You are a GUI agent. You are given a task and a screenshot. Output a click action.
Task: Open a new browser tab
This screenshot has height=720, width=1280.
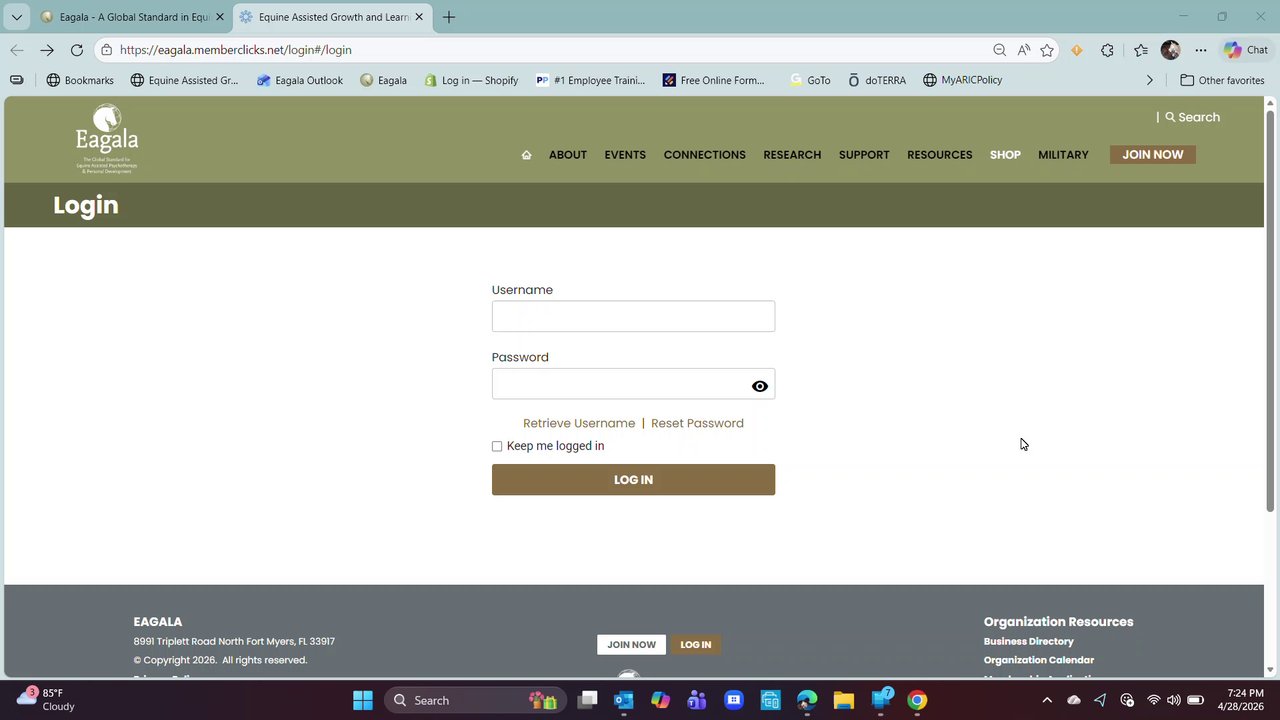(x=449, y=17)
